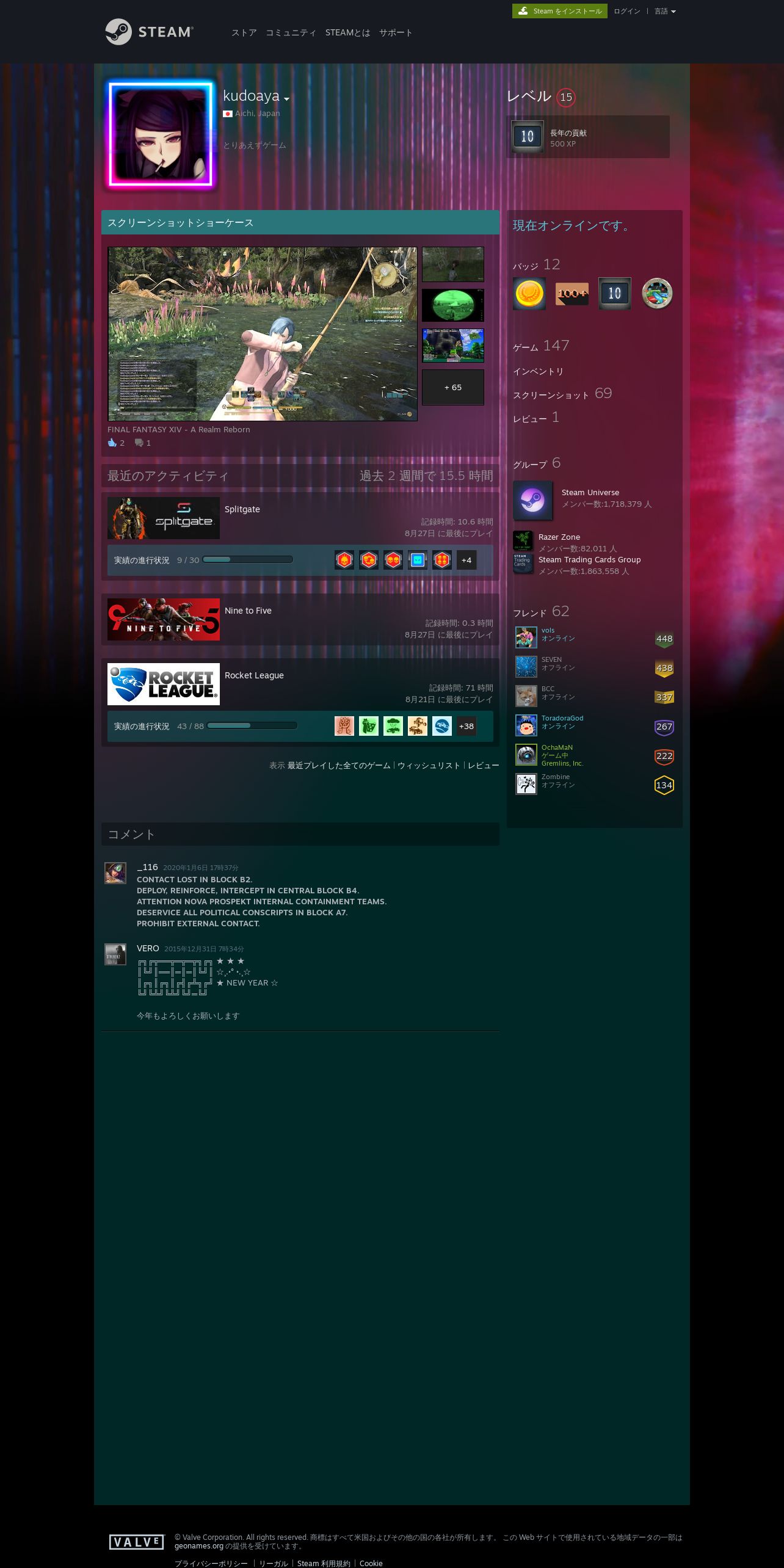This screenshot has width=784, height=1568.
Task: Open the Rocket League game banner
Action: click(x=164, y=684)
